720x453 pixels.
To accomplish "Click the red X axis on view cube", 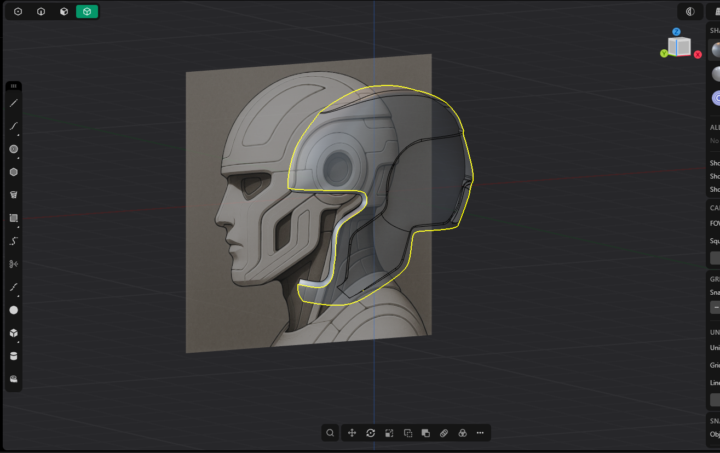I will tap(697, 54).
